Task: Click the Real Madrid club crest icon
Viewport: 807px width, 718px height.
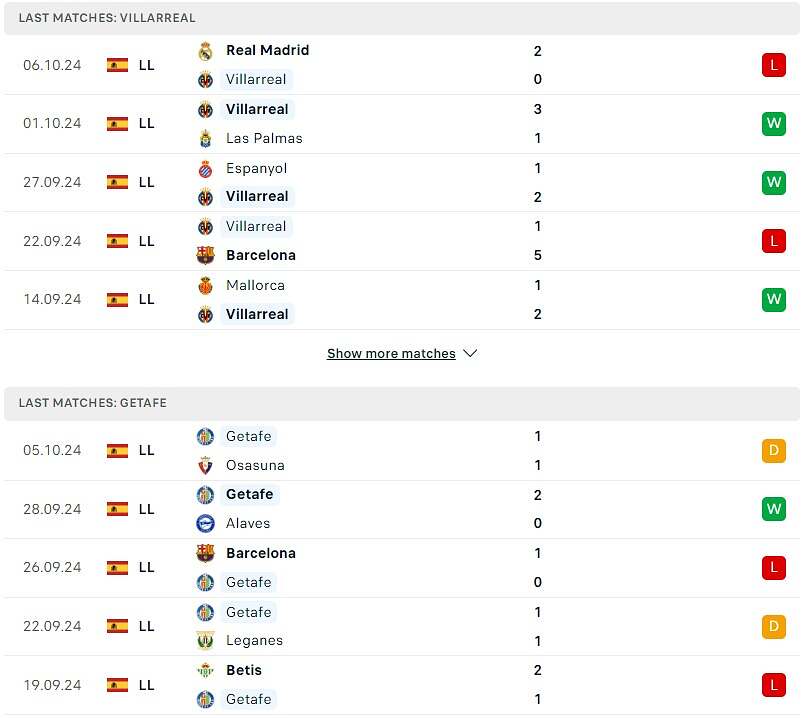Action: (x=205, y=51)
